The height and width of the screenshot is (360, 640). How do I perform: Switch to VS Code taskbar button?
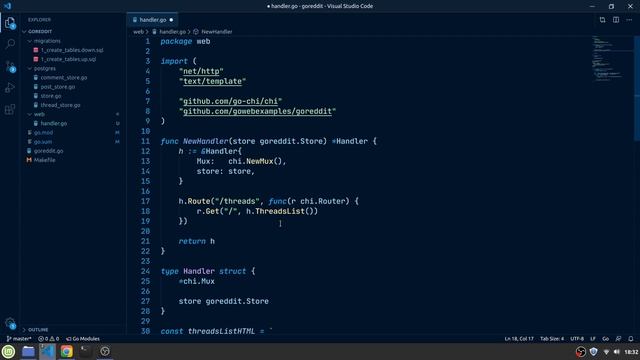(x=47, y=351)
